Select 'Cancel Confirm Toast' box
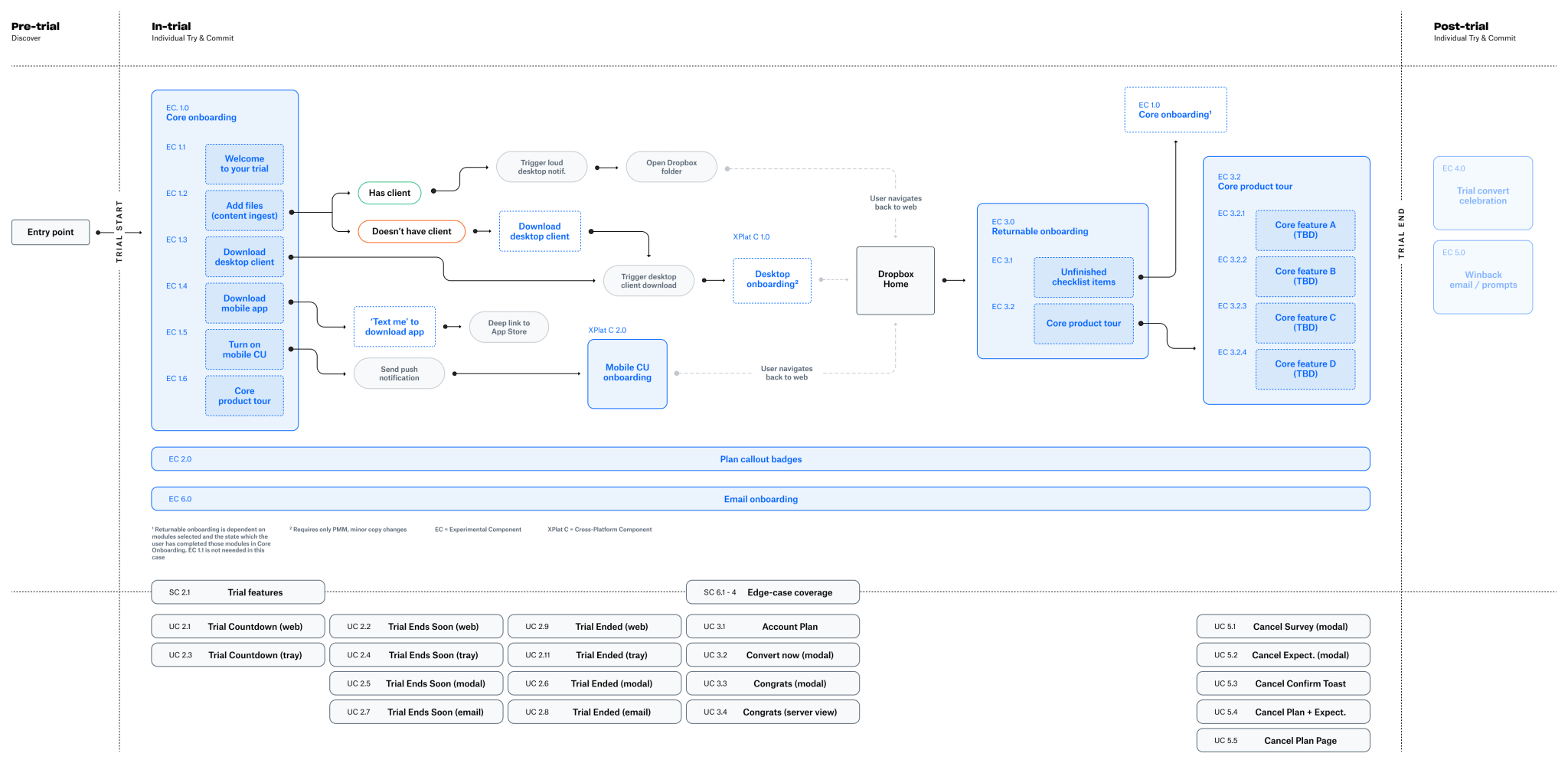The image size is (1568, 763). (1283, 683)
